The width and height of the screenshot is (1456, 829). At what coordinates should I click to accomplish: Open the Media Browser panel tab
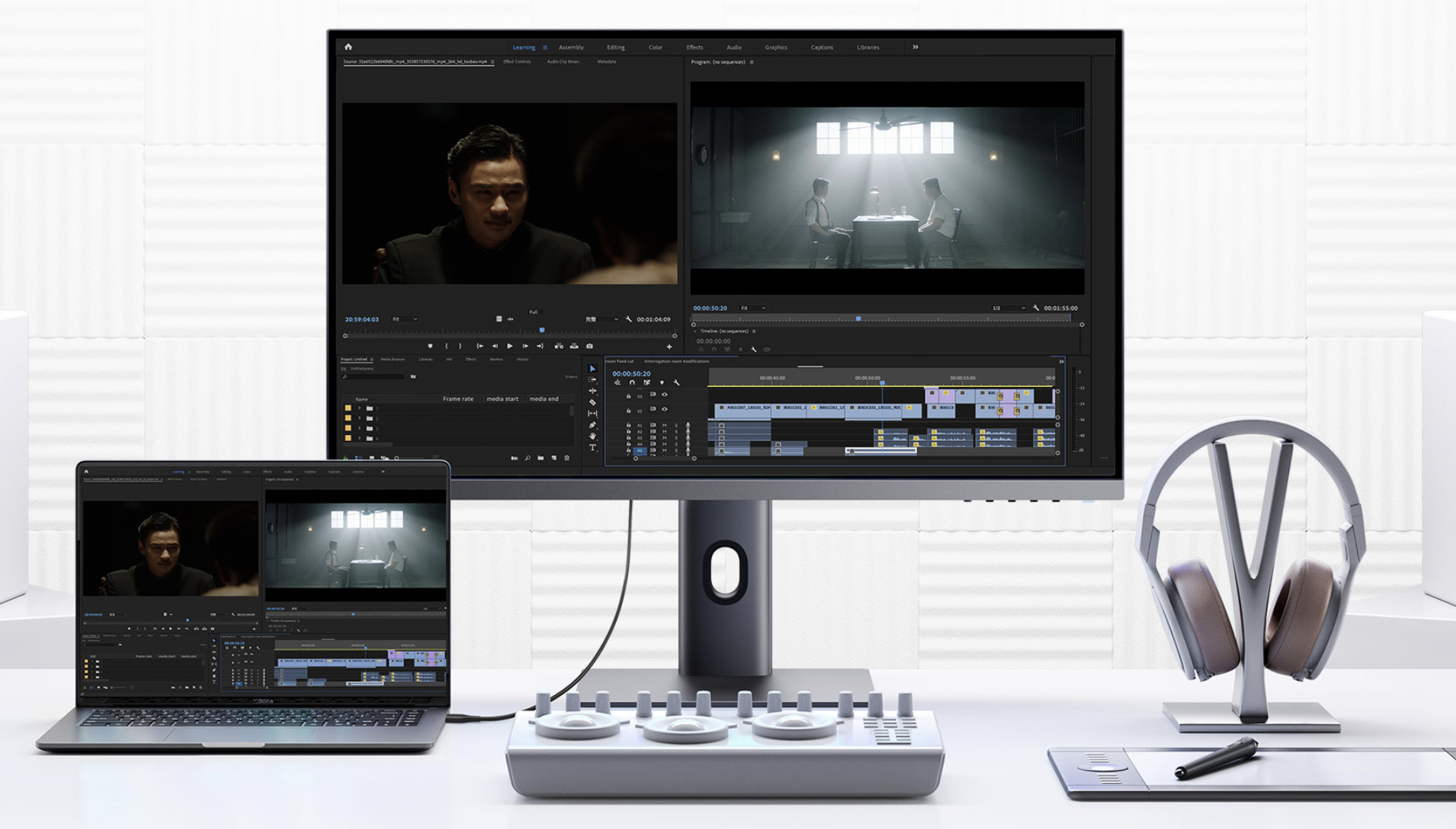(393, 359)
